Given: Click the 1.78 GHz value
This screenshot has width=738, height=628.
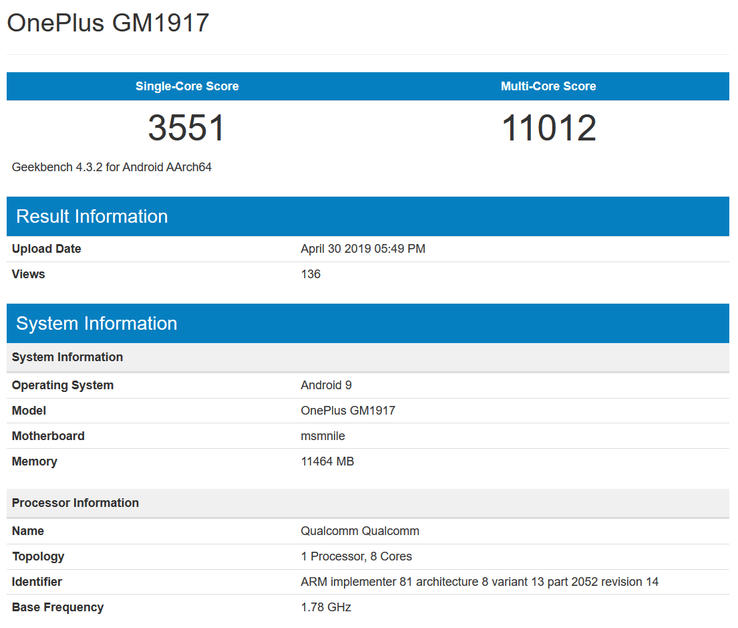Looking at the screenshot, I should click(326, 607).
